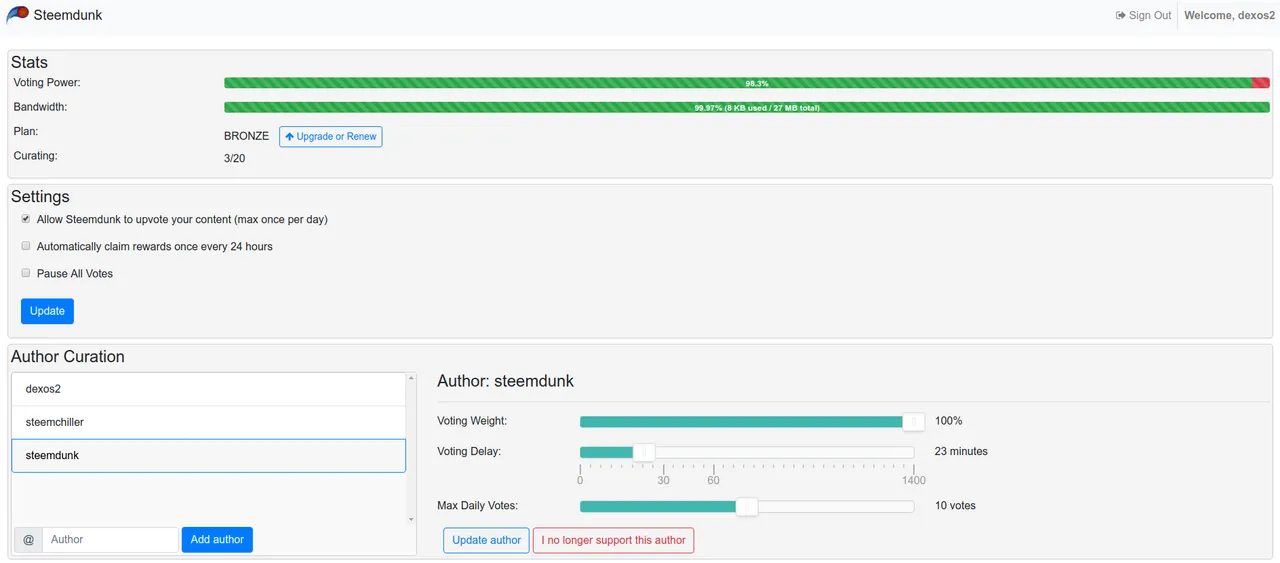1280x563 pixels.
Task: Click the 60 tick label on delay scale
Action: (713, 481)
